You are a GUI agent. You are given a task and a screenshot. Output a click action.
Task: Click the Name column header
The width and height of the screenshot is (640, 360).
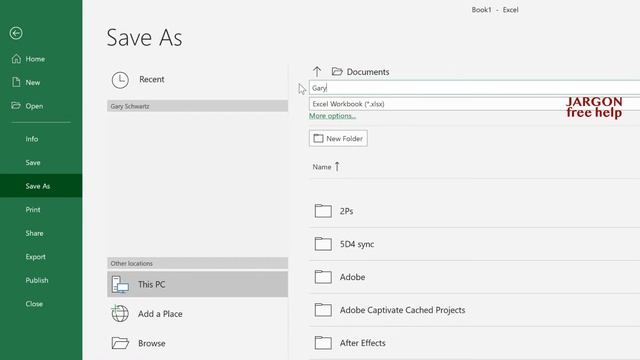322,167
